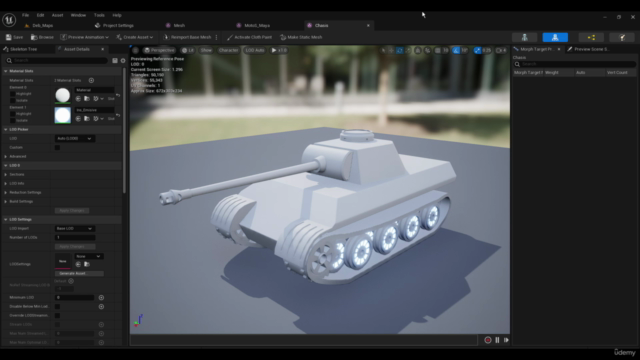Screen dimensions: 640x360
Task: Click the Asset Details search field
Action: coord(57,60)
